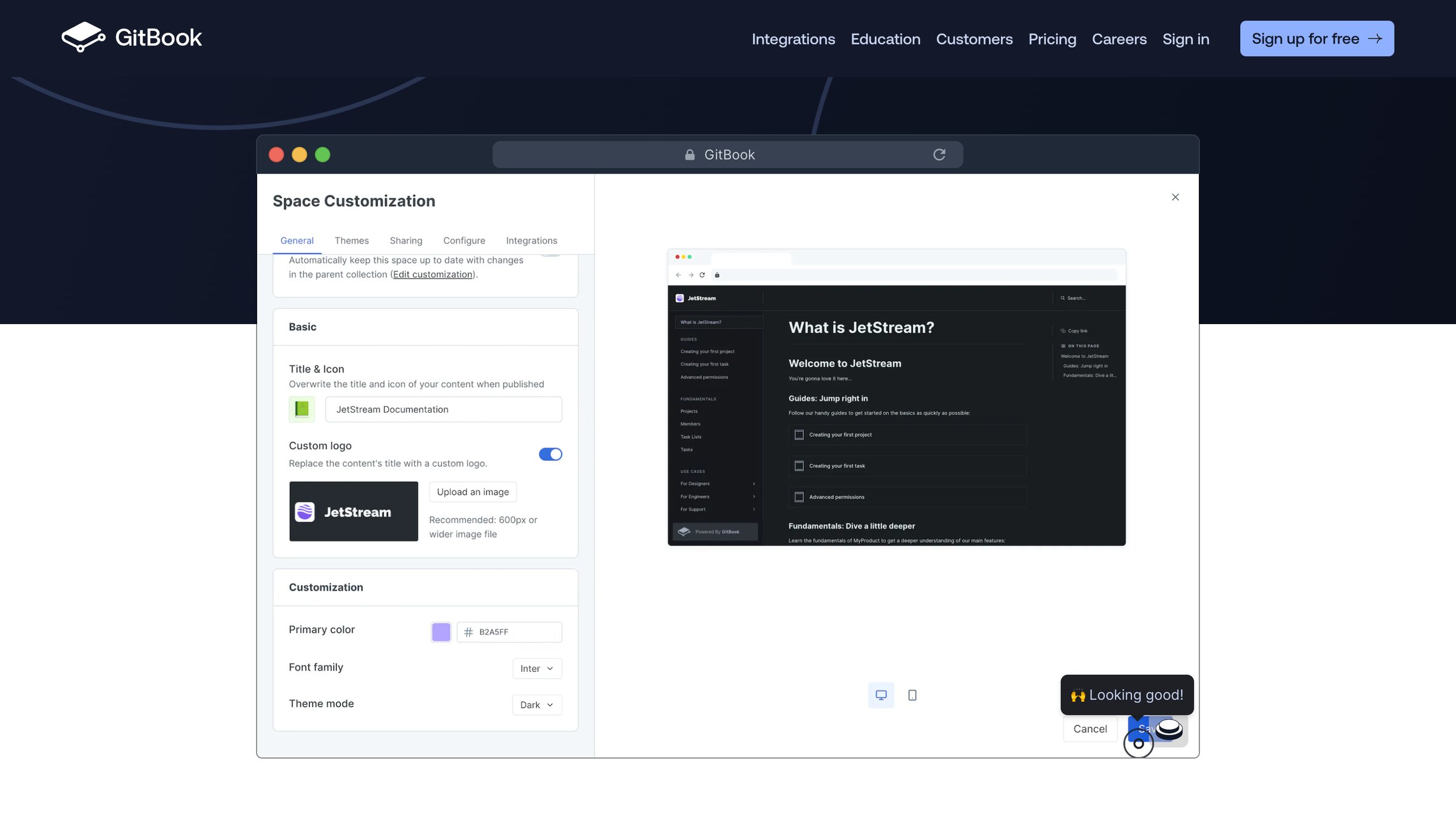Click the back arrow in preview browser
The image size is (1456, 837).
[678, 275]
